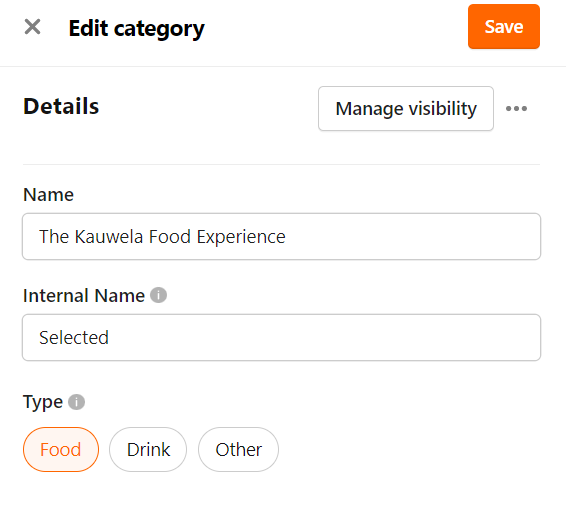Focus the Internal Name input field
The image size is (566, 522).
point(282,338)
